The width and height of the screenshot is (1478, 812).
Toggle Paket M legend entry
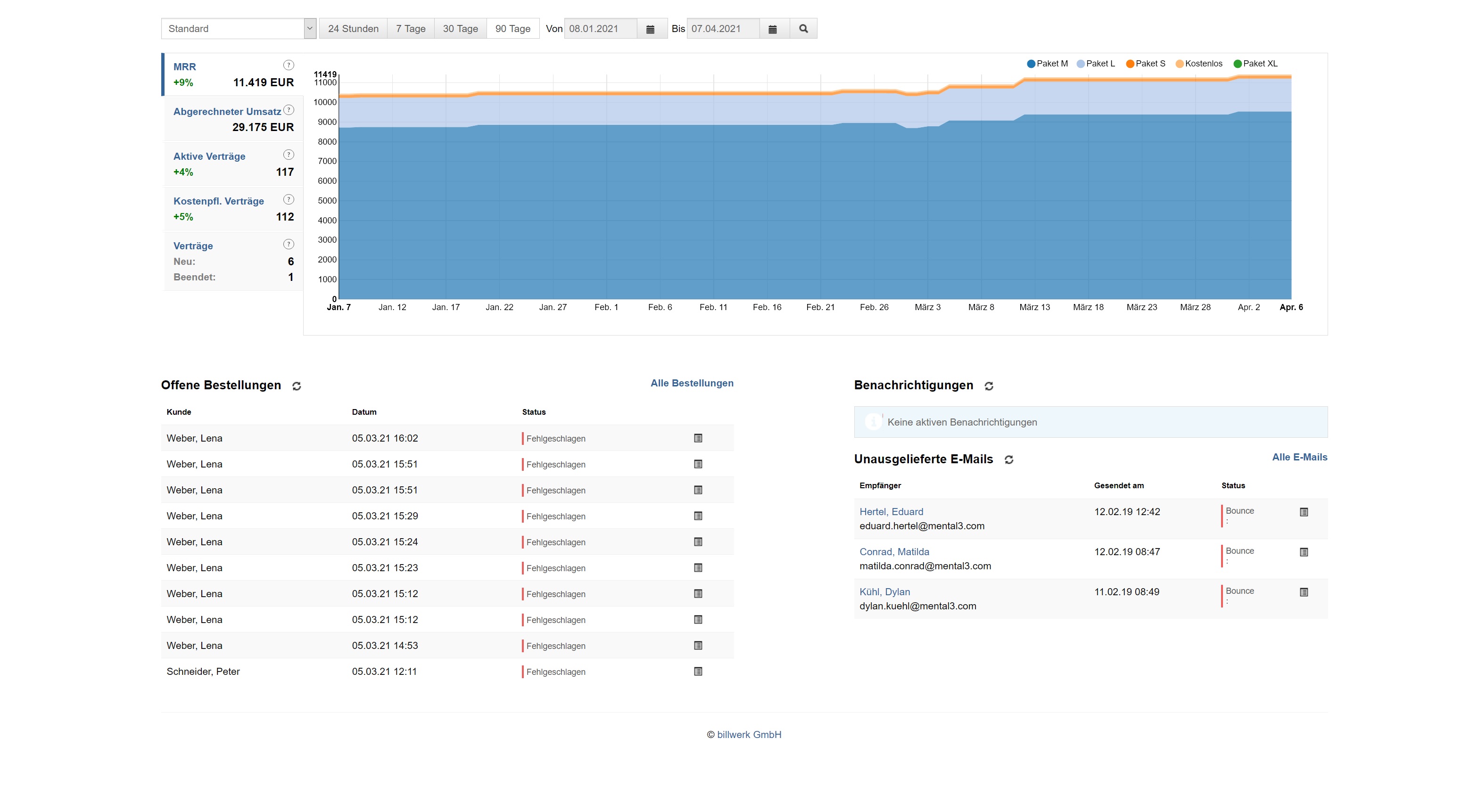1047,64
